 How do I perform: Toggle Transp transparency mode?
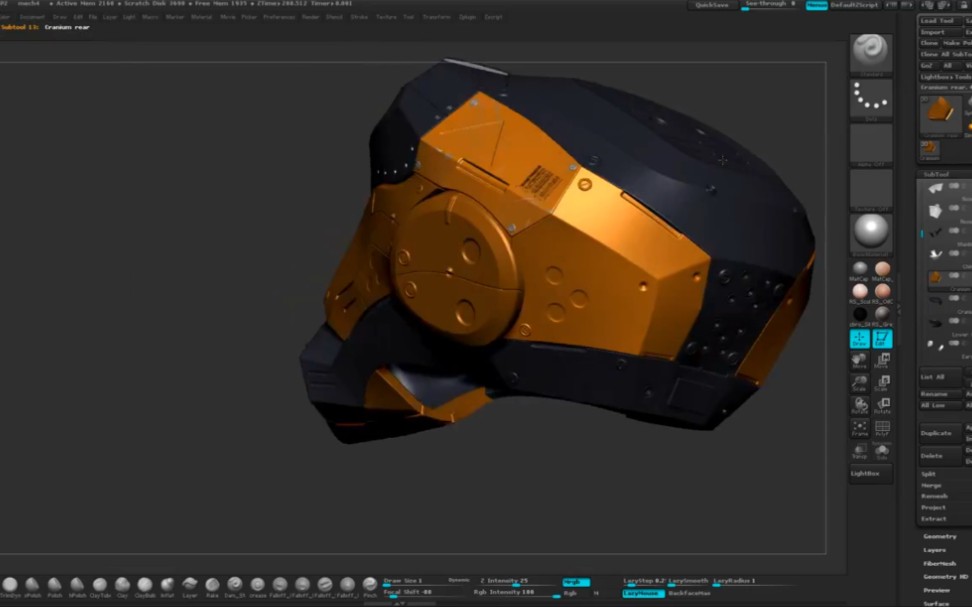(x=859, y=451)
